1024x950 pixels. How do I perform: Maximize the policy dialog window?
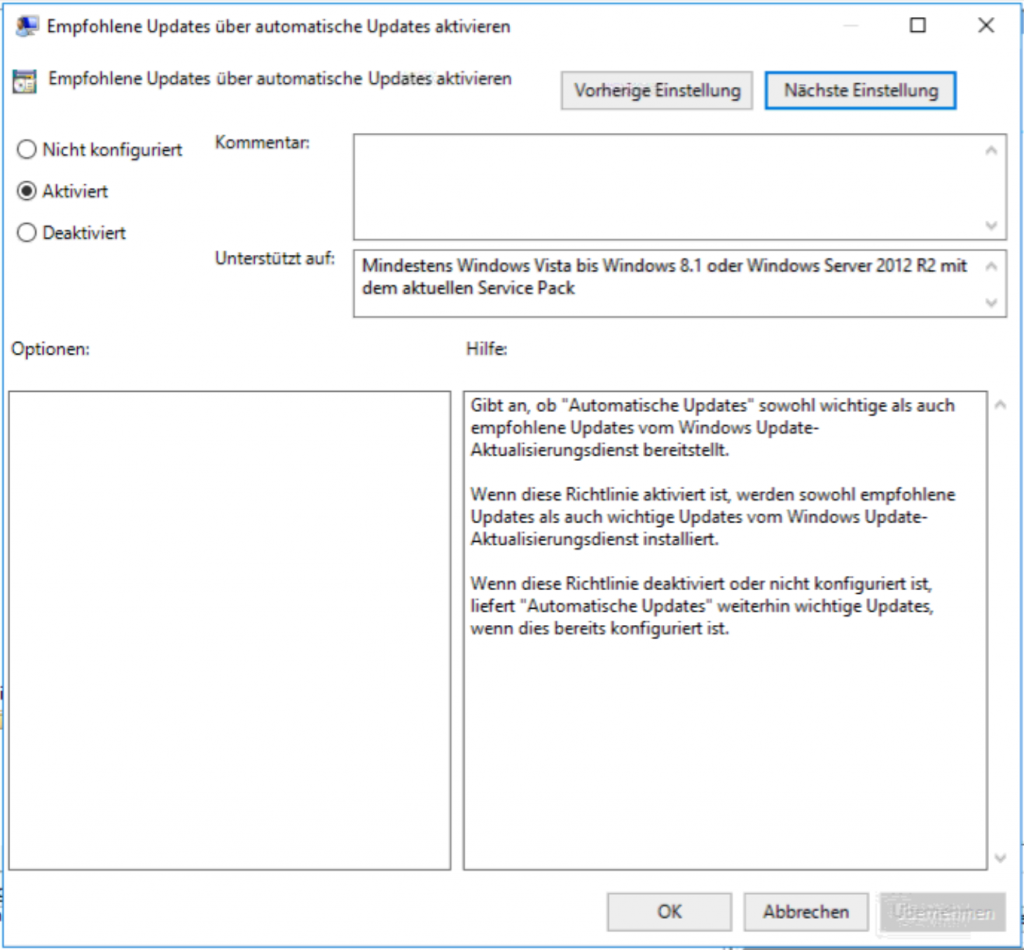pos(918,25)
